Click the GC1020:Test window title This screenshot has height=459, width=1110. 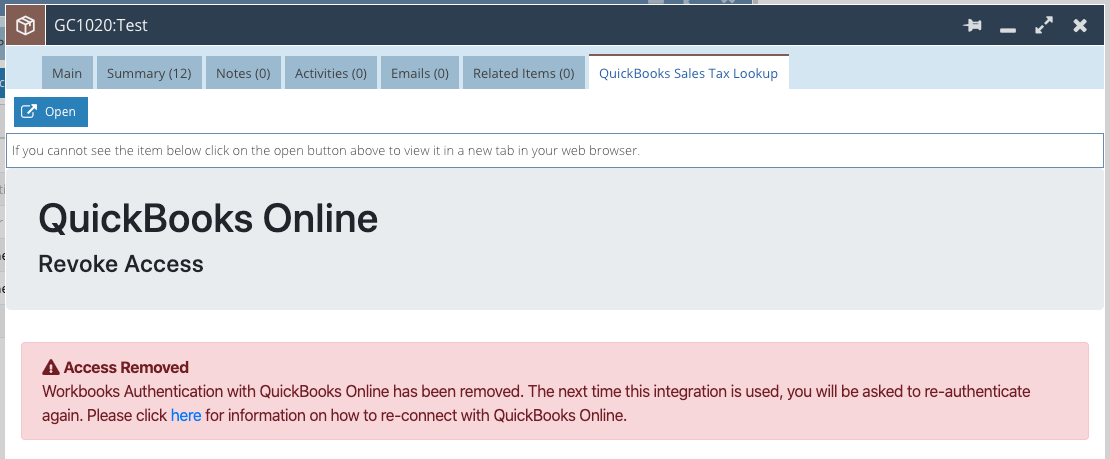click(x=101, y=26)
